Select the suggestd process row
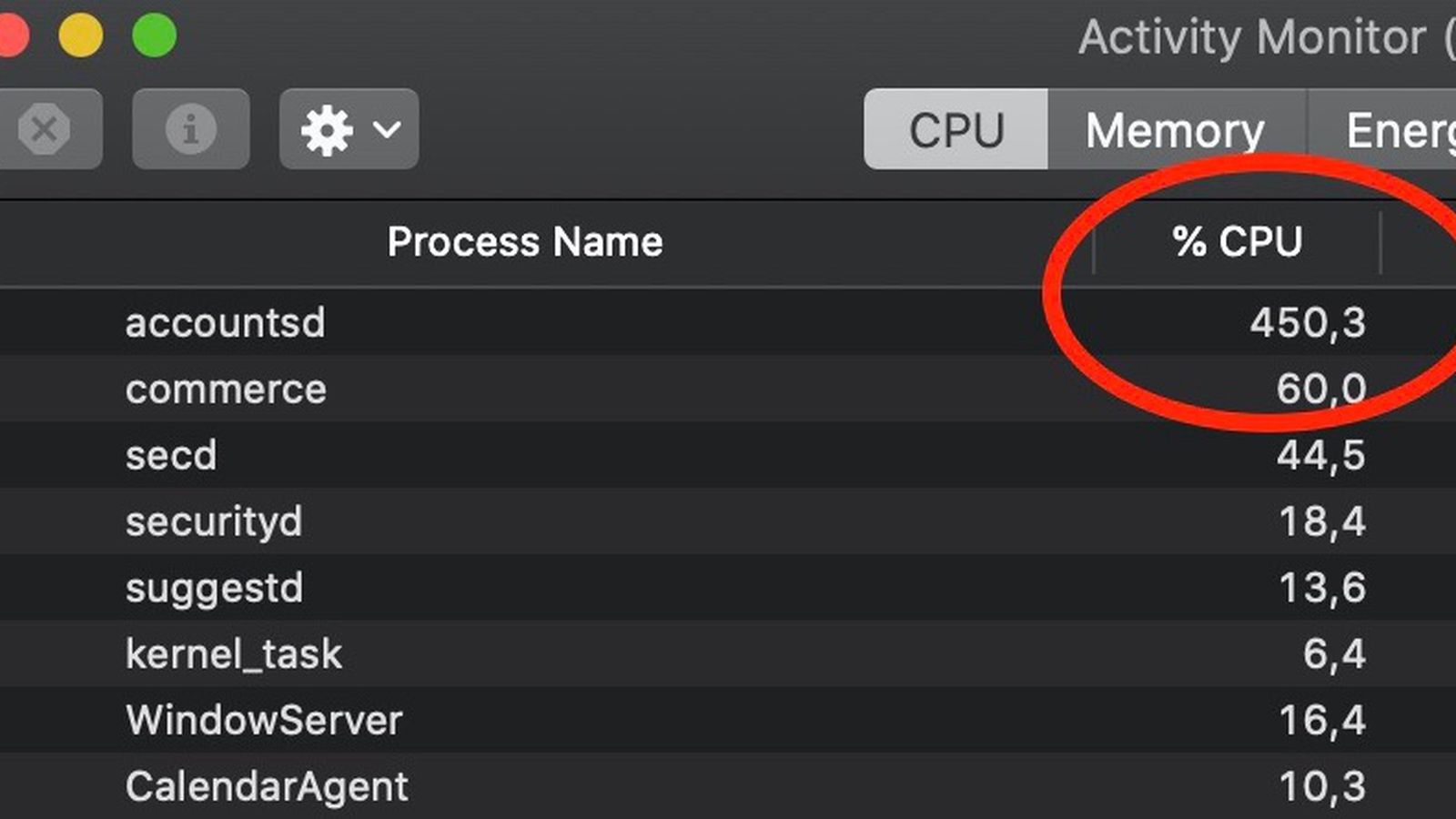This screenshot has height=819, width=1456. [214, 588]
